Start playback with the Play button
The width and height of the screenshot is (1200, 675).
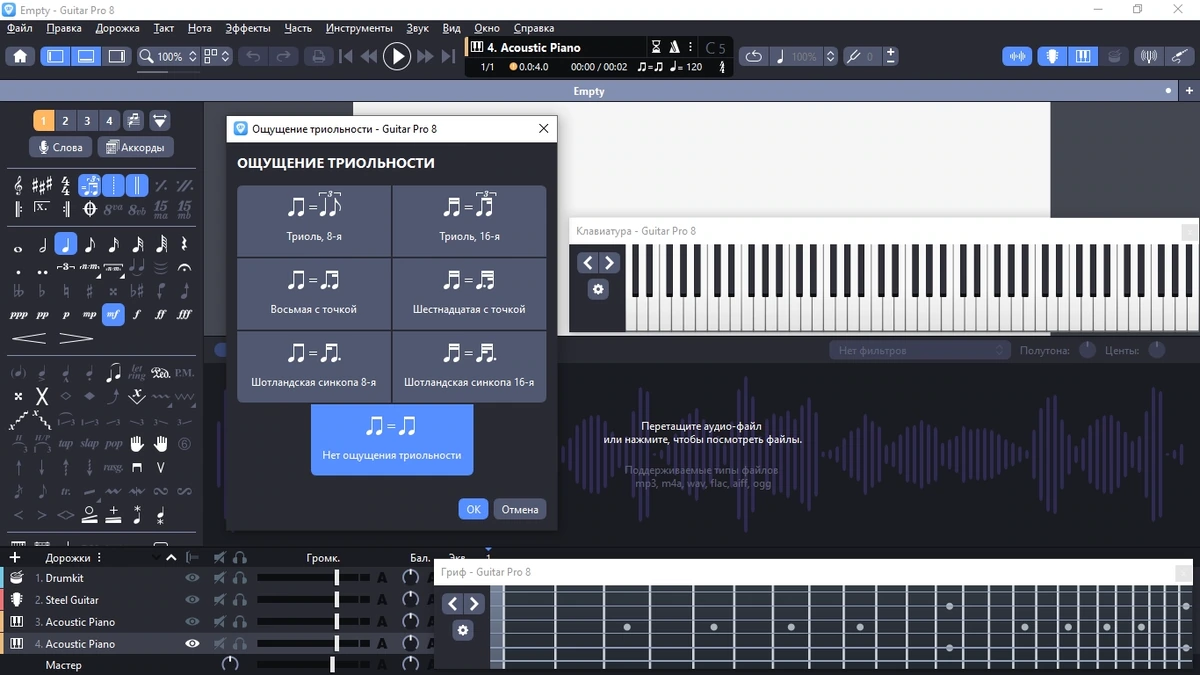coord(397,56)
